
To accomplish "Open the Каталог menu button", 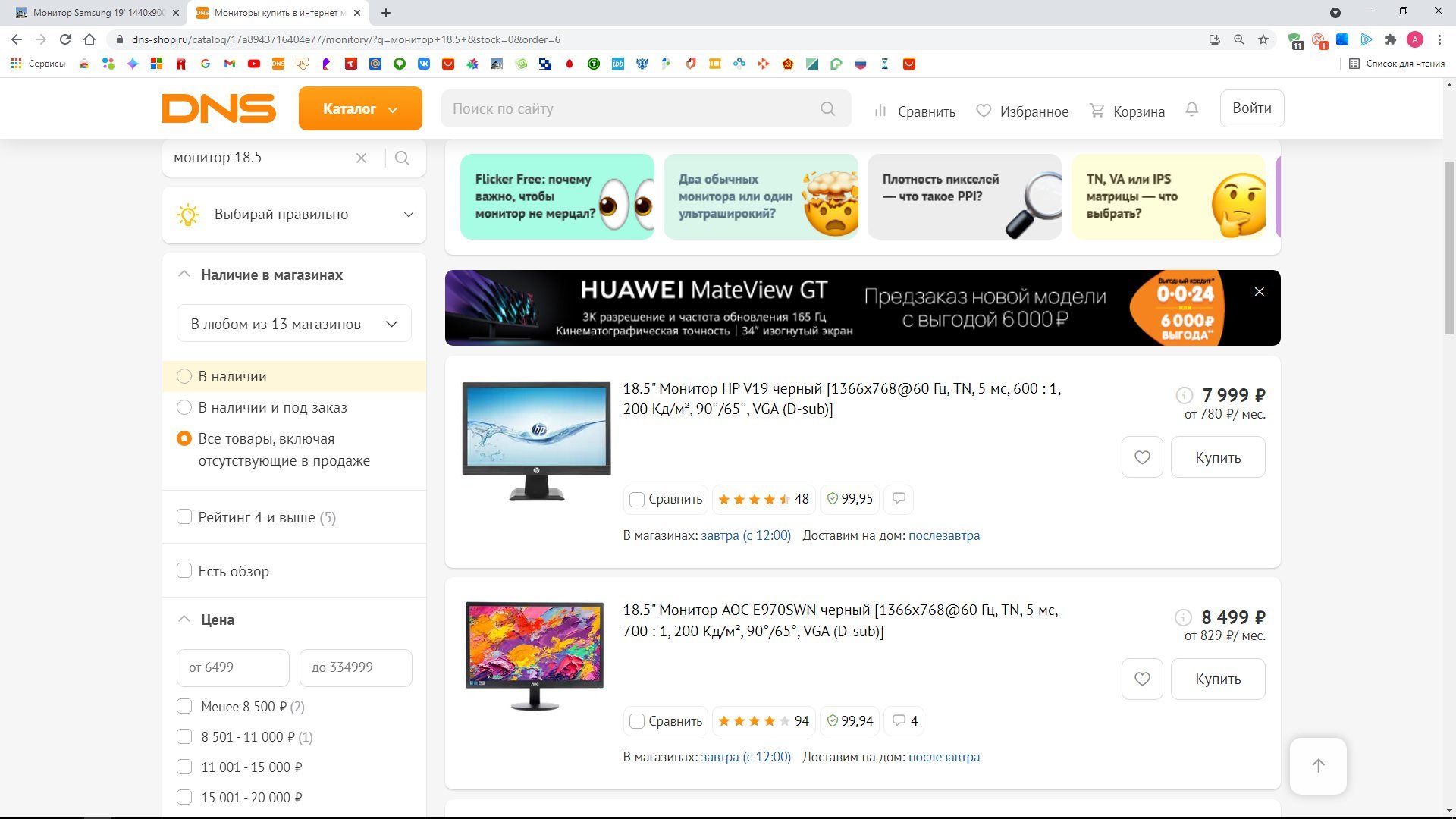I will pyautogui.click(x=360, y=108).
